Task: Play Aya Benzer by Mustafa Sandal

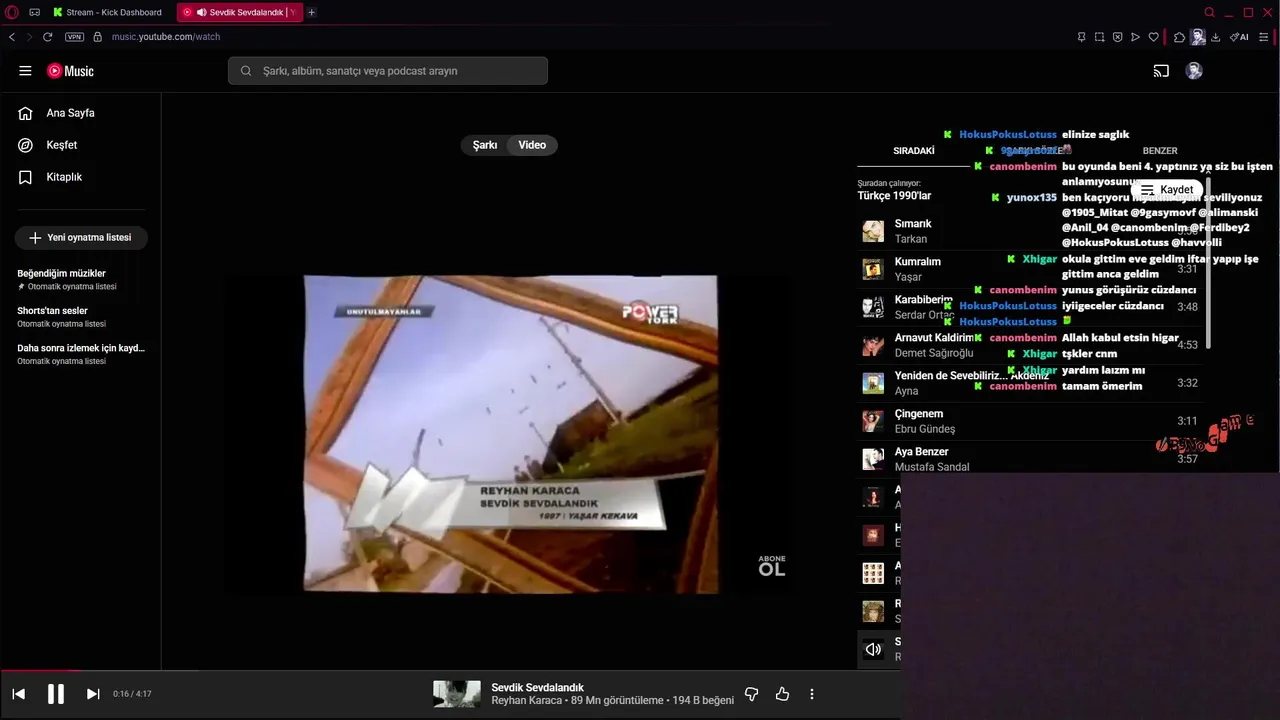Action: pyautogui.click(x=1030, y=459)
